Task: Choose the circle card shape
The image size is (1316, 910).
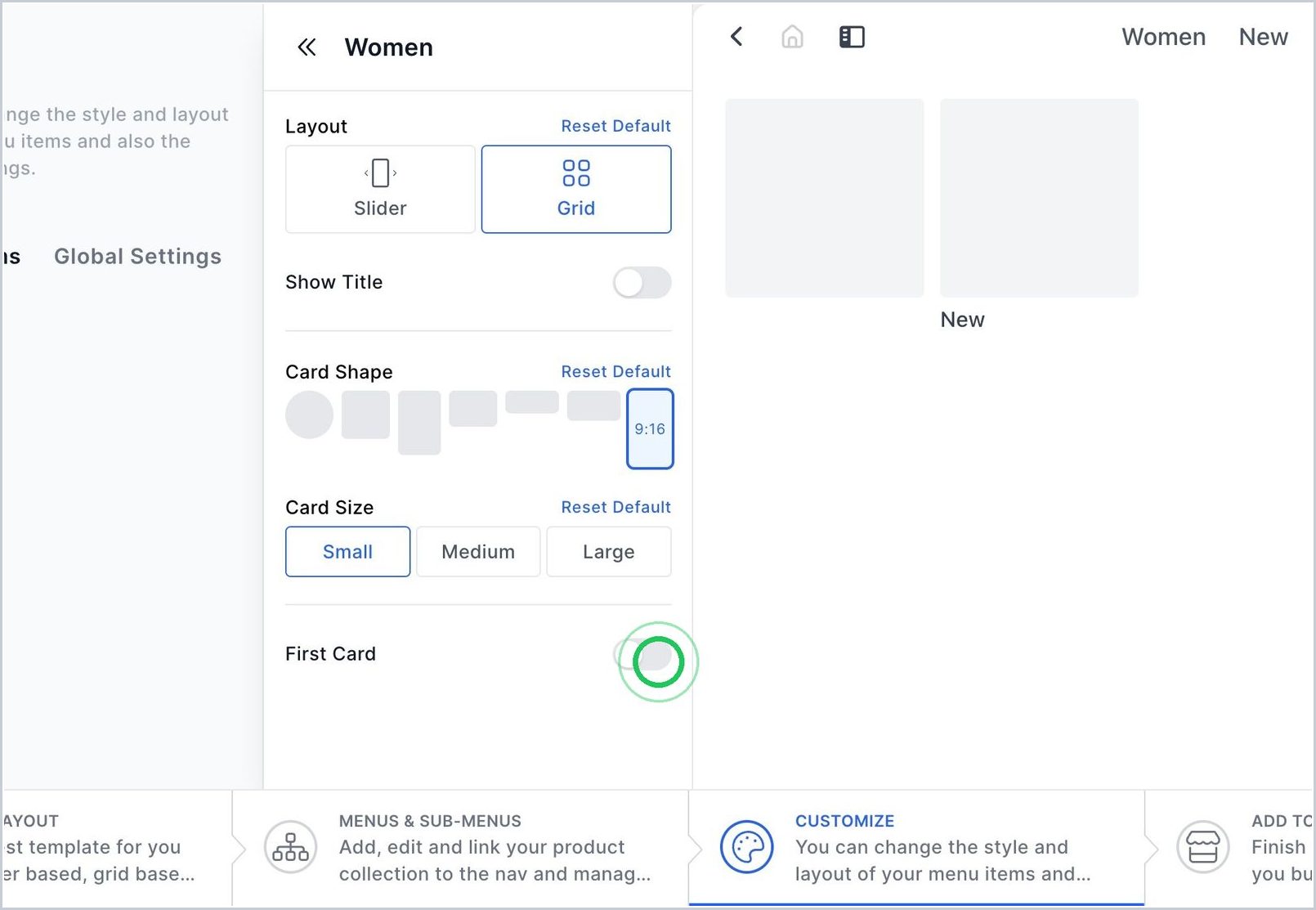Action: click(x=309, y=415)
